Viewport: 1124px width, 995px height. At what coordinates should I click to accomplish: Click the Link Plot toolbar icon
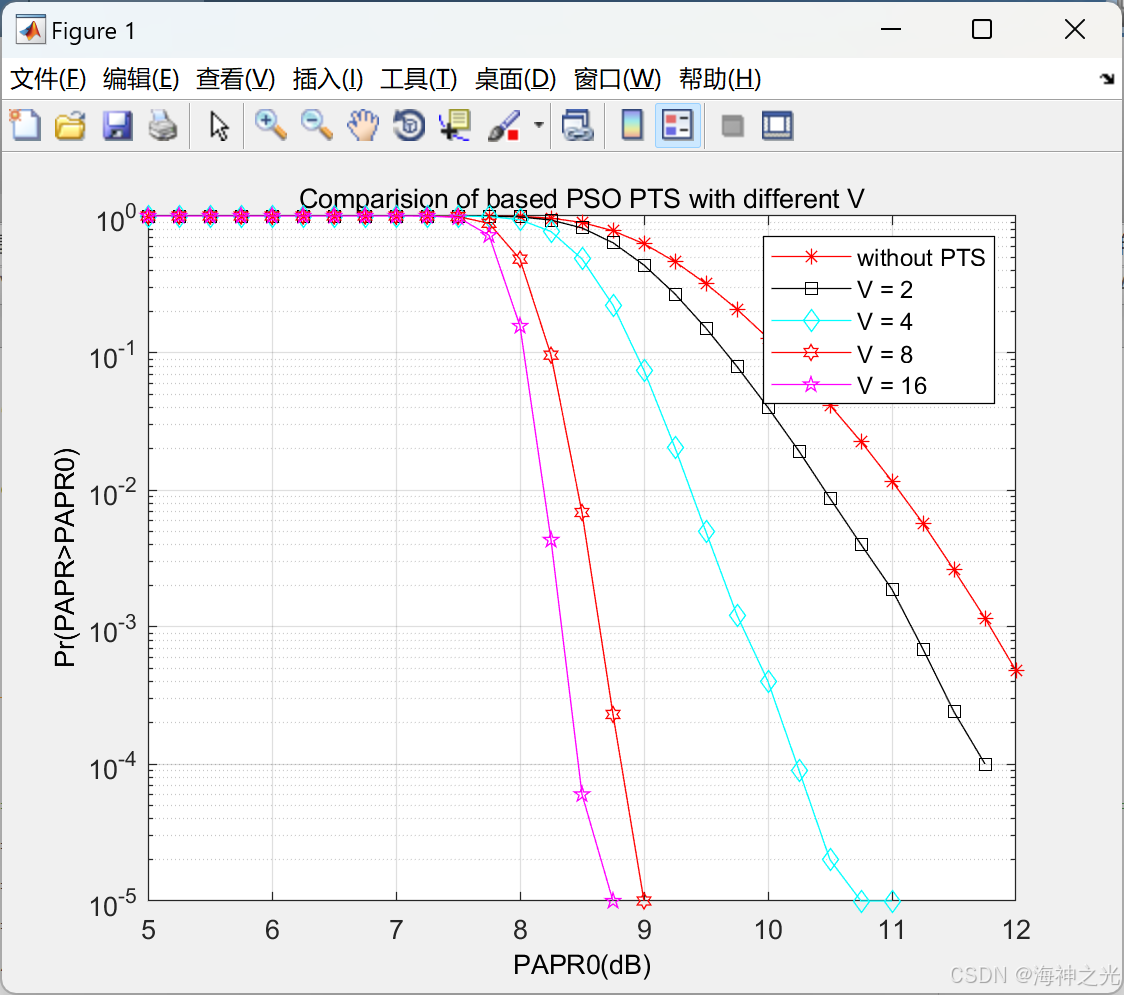coord(578,125)
